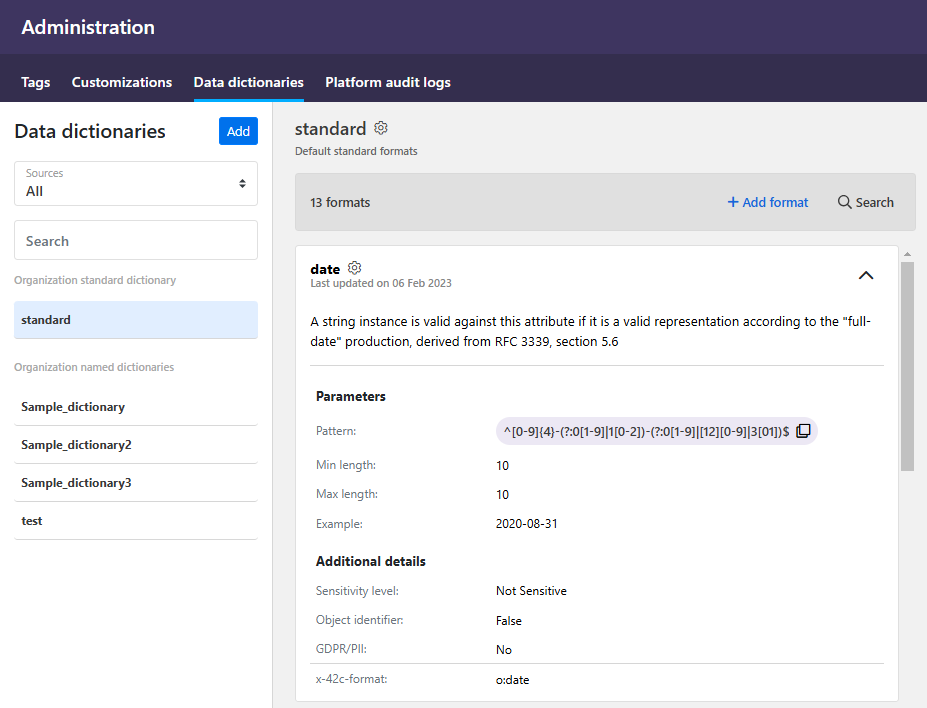Open Sample_dictionary from the list
Image resolution: width=927 pixels, height=708 pixels.
[136, 407]
